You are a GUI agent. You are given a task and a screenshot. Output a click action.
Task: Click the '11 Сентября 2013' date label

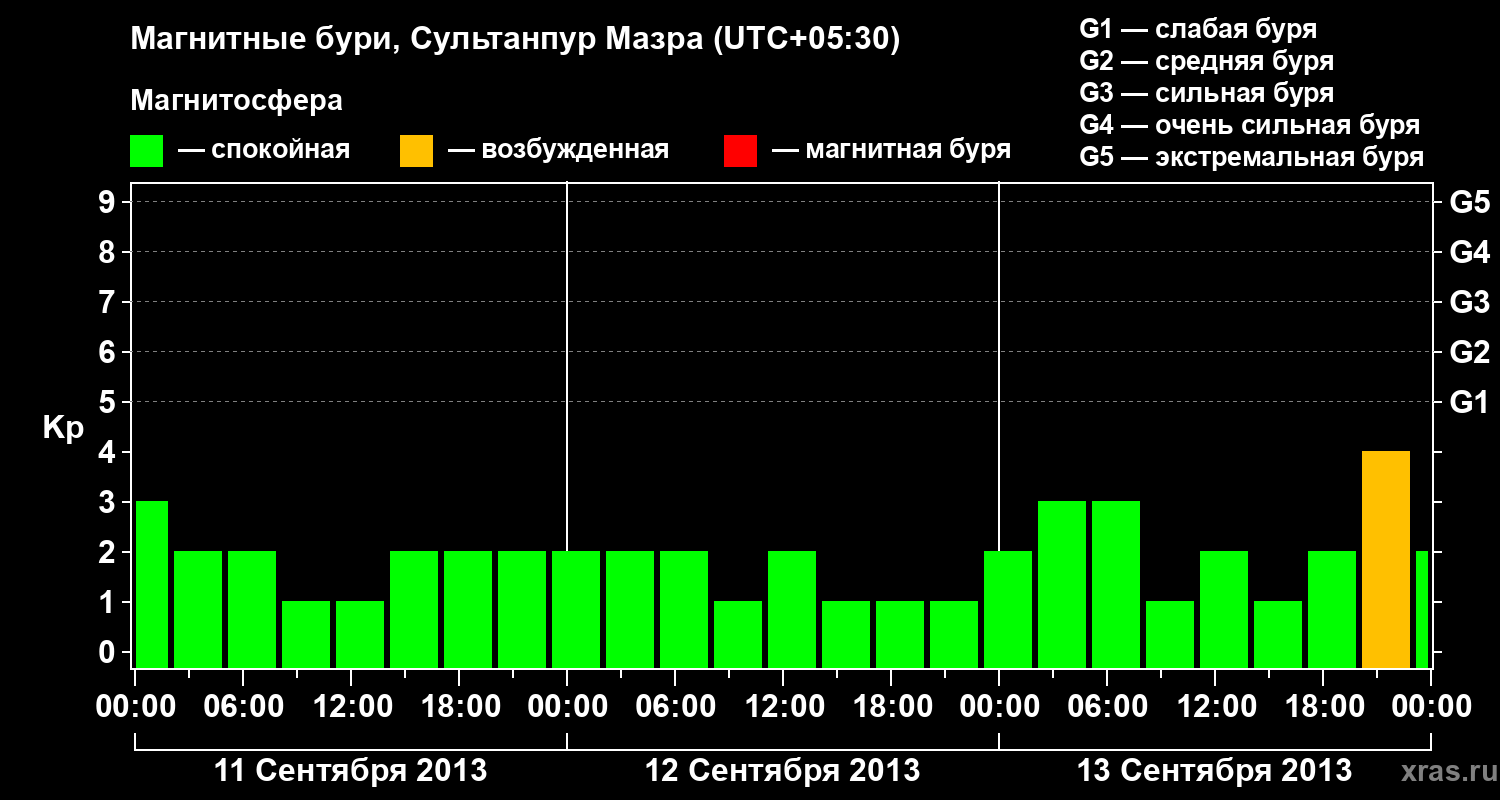click(351, 771)
